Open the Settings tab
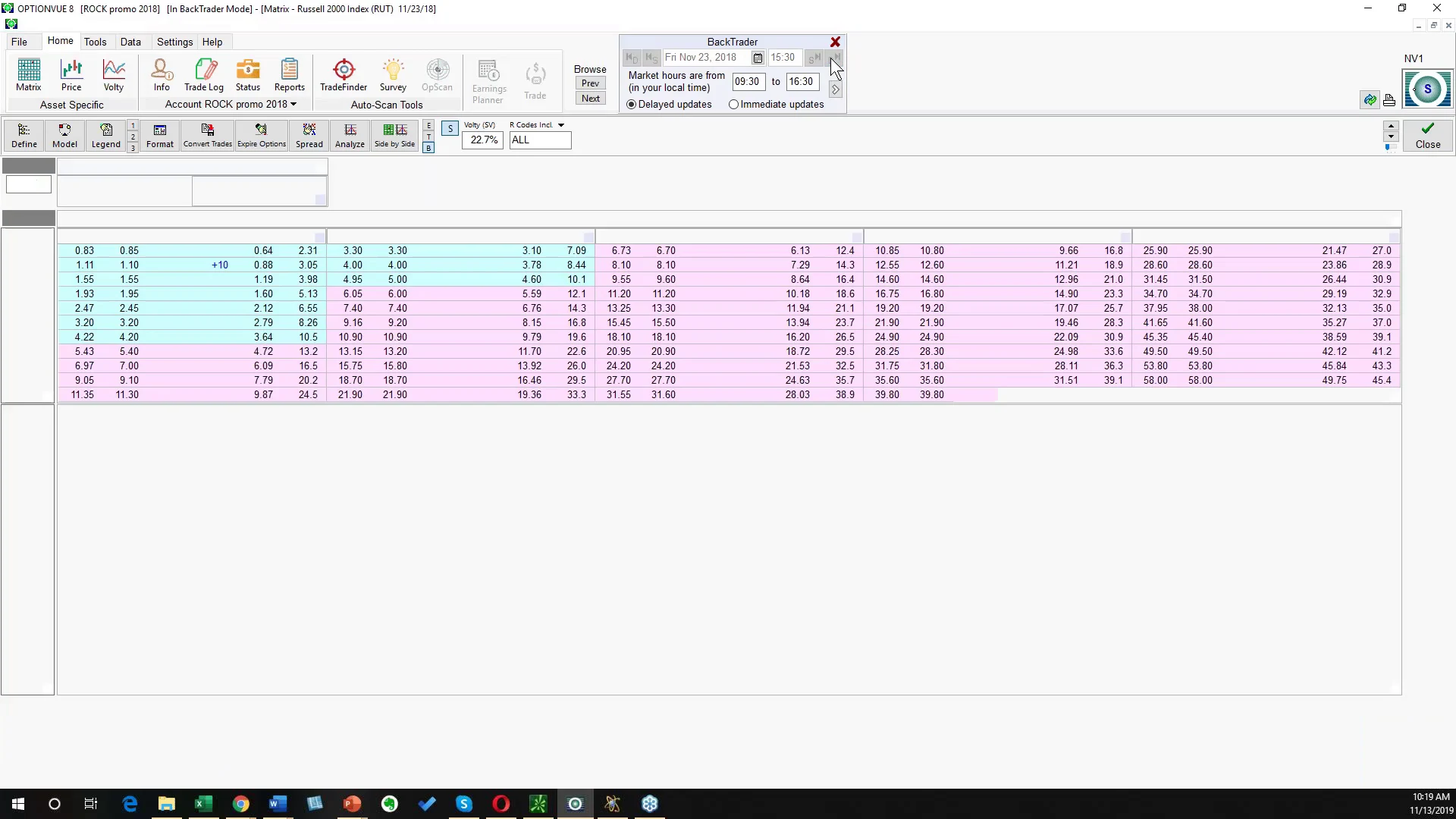Screen dimensions: 1456x819 point(174,42)
